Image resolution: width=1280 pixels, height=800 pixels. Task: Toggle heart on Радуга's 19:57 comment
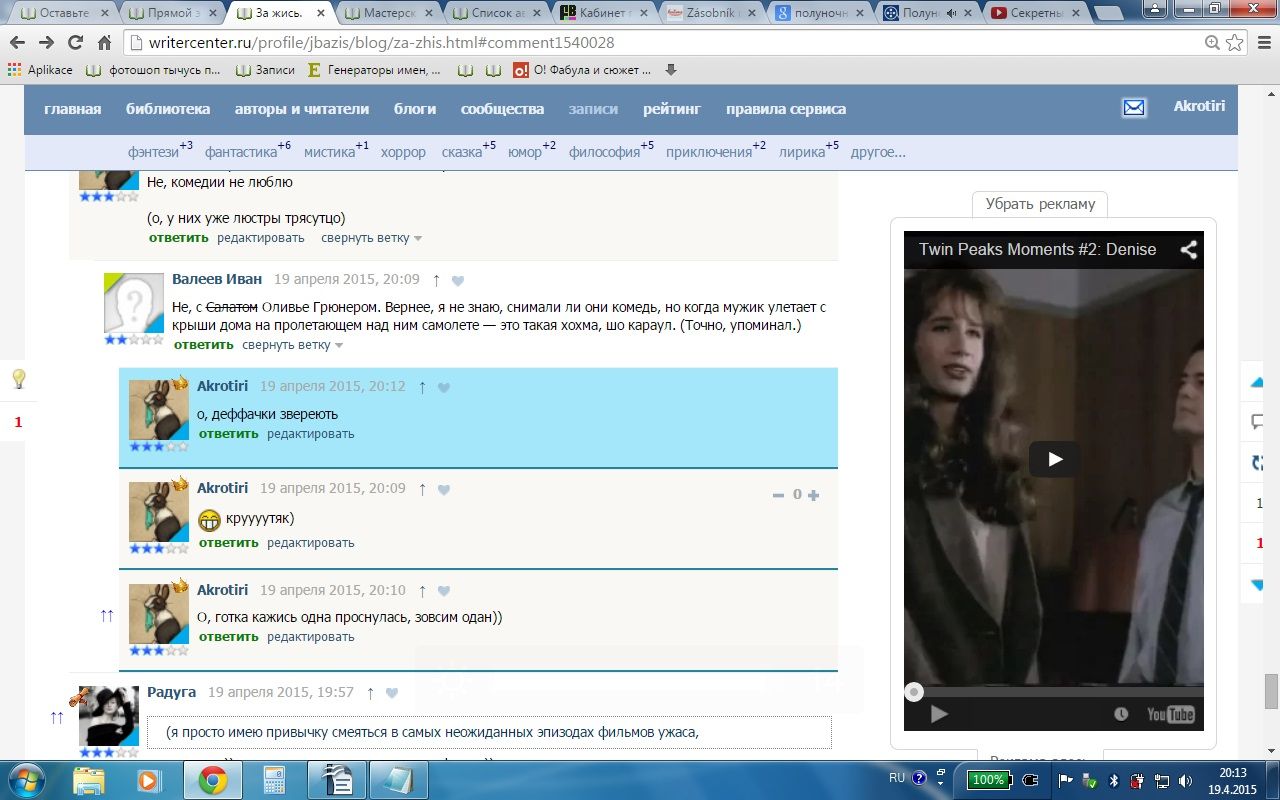[392, 693]
